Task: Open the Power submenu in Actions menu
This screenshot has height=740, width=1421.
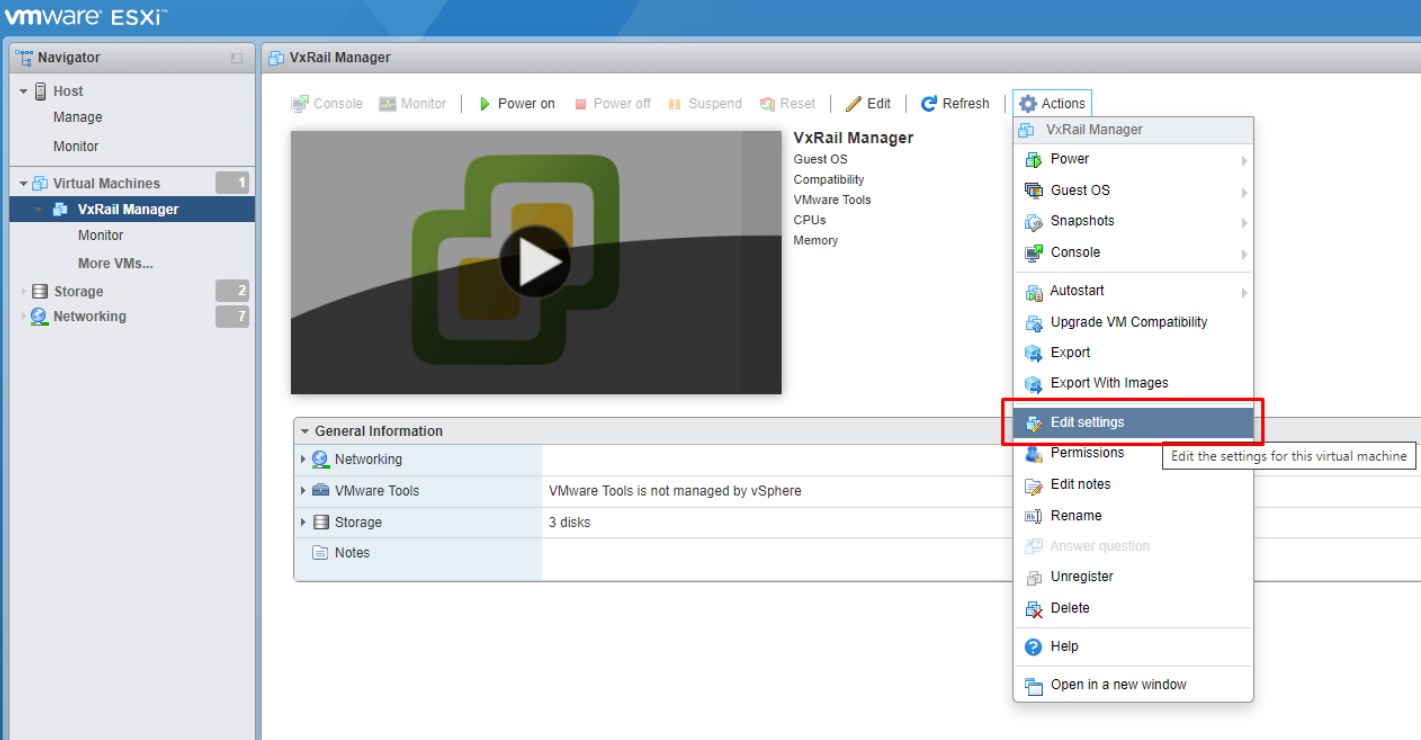Action: click(x=1070, y=159)
